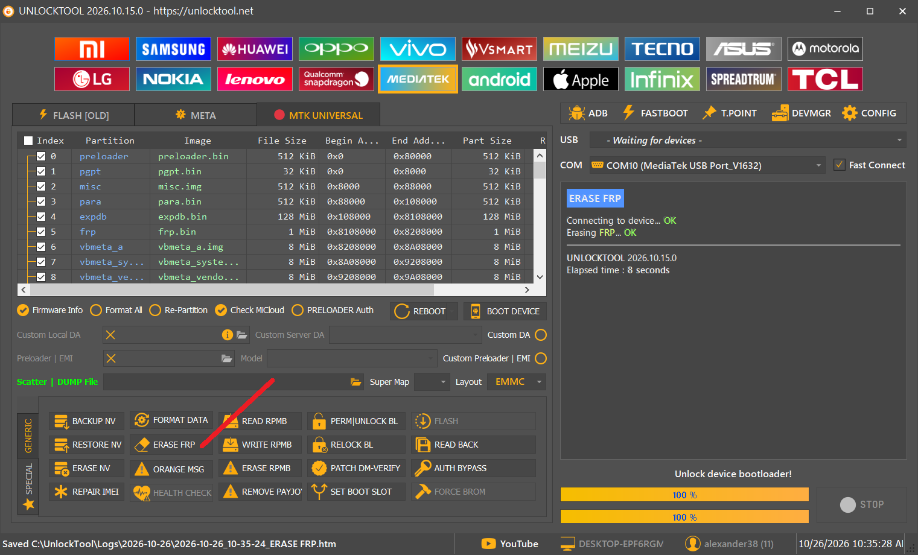918x555 pixels.
Task: Select the Spreadtrum brand tile
Action: (744, 79)
